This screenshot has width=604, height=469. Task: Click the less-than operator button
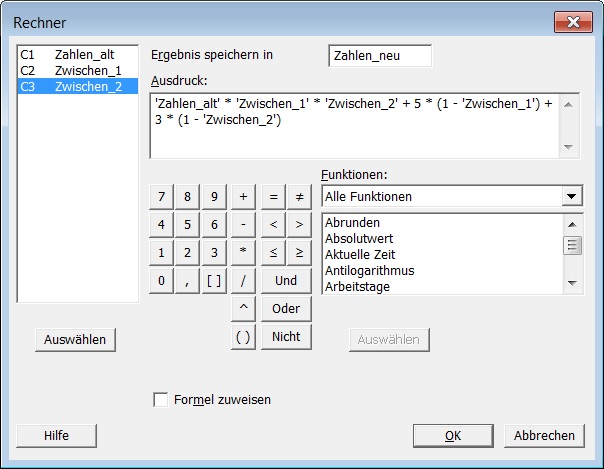273,224
